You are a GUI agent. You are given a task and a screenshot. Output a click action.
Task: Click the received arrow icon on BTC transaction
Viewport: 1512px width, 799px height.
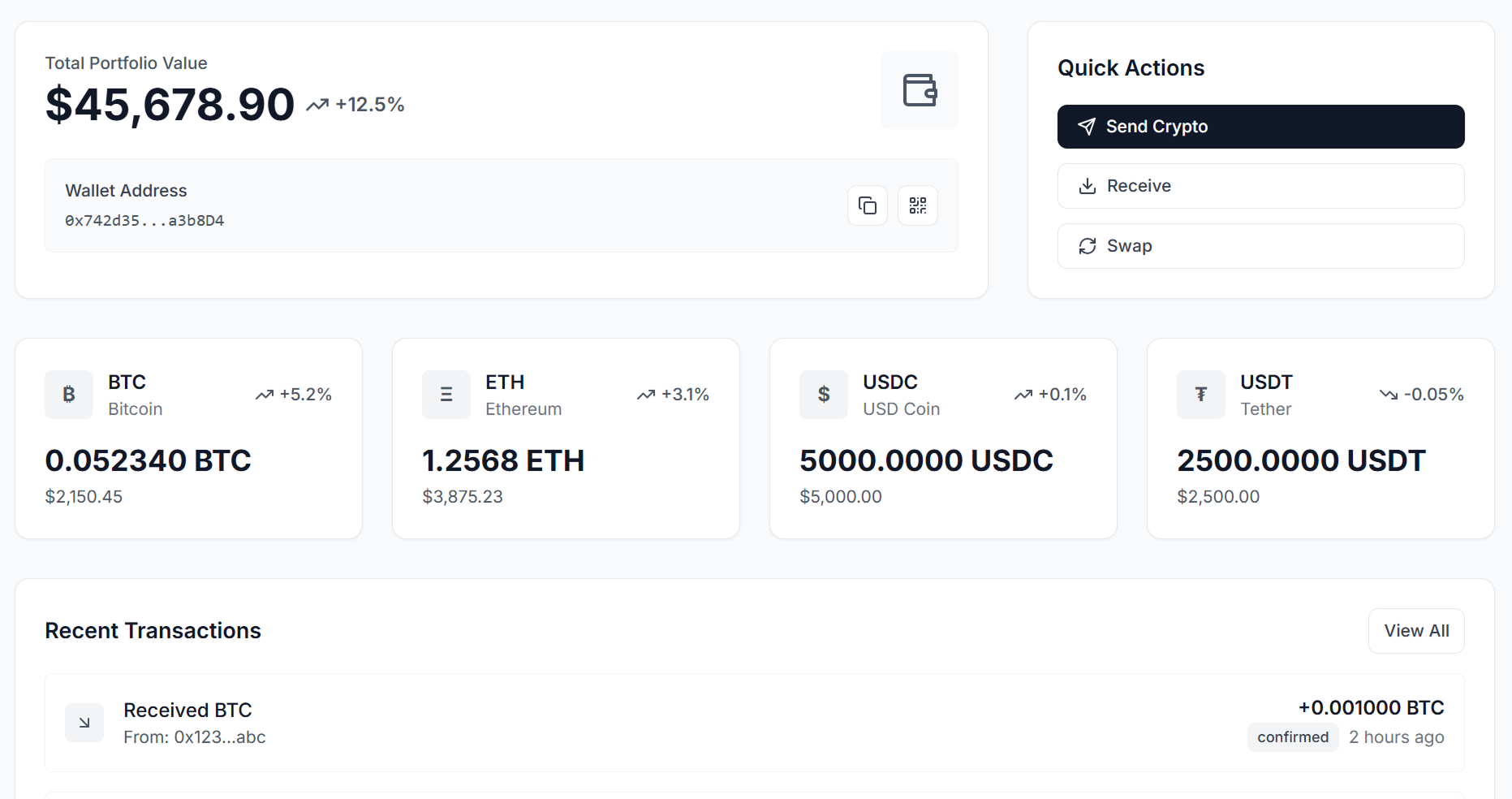pyautogui.click(x=84, y=723)
